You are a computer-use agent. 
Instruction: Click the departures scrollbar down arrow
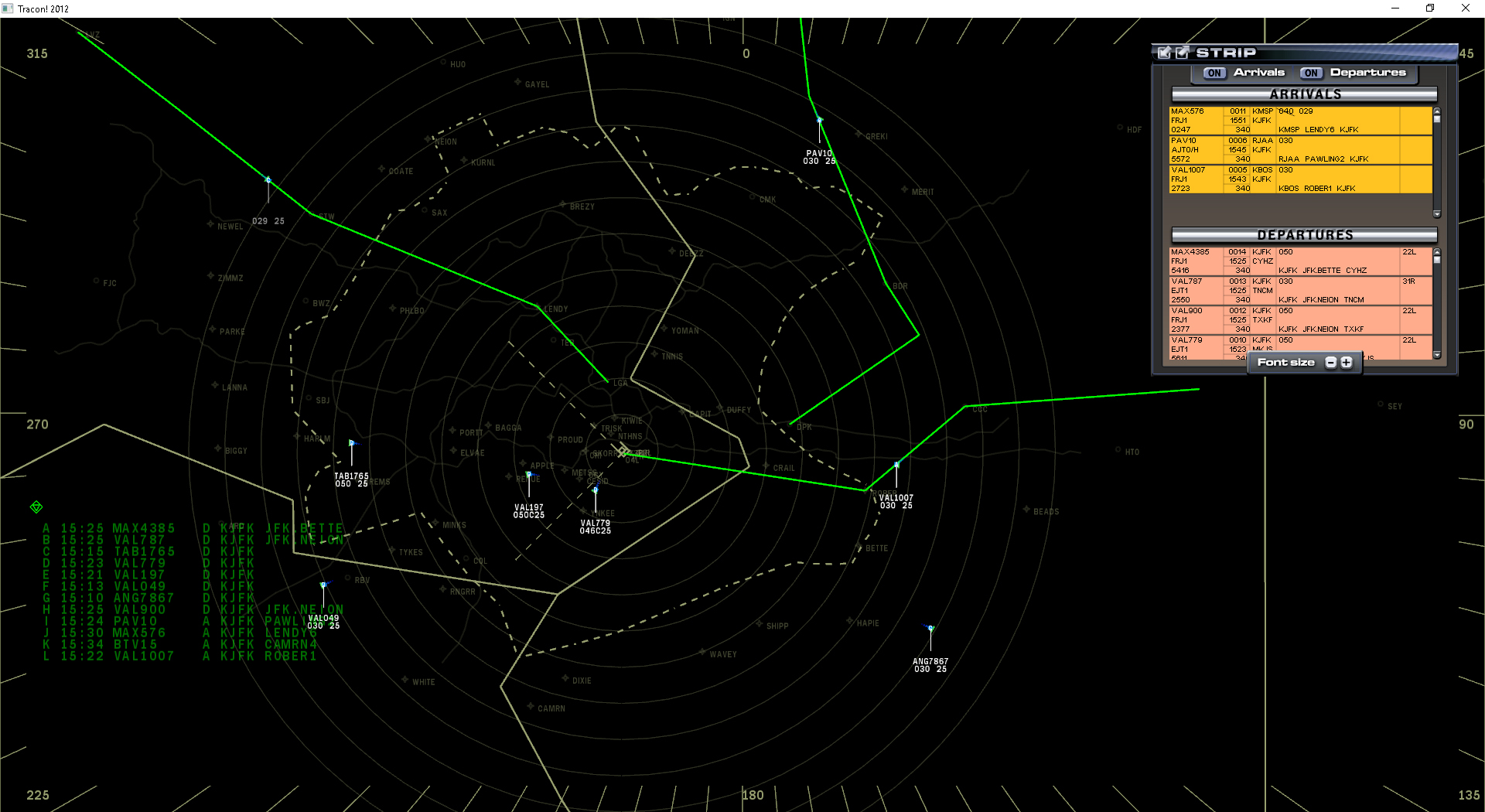pos(1437,355)
